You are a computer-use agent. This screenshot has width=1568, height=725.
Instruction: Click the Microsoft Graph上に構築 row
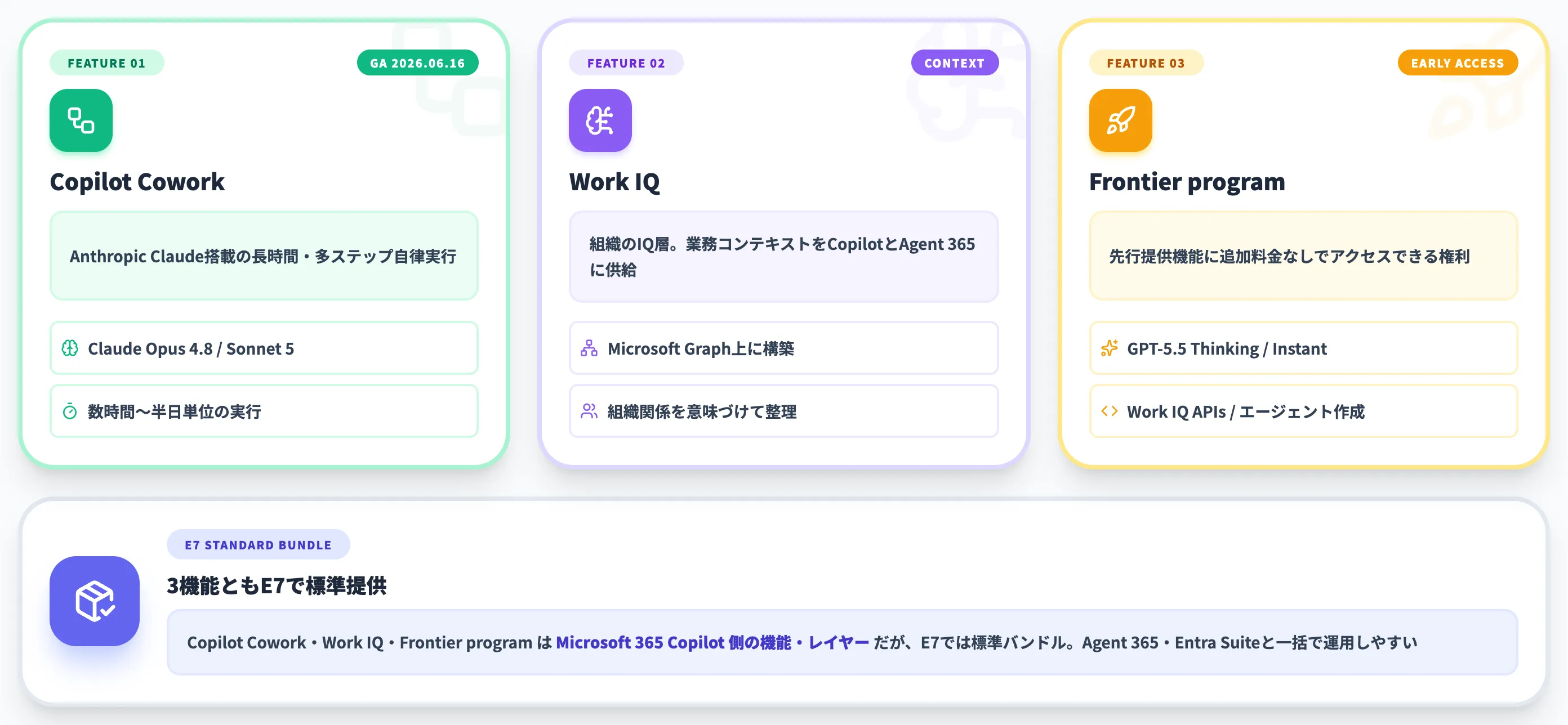click(784, 348)
